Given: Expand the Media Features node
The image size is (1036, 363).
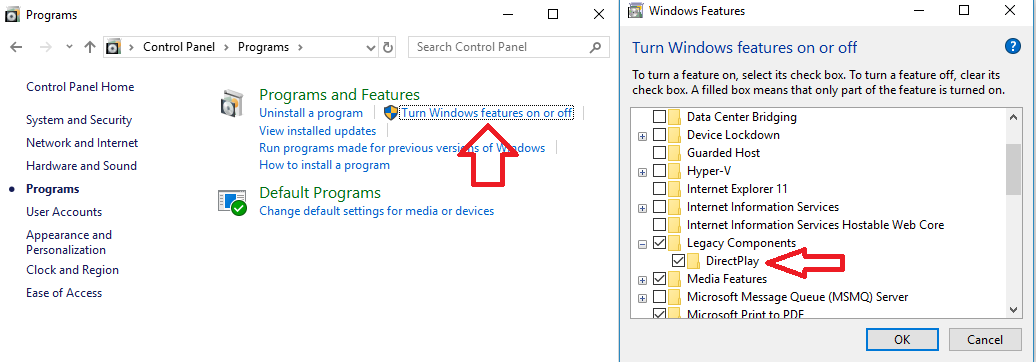Looking at the screenshot, I should pyautogui.click(x=642, y=280).
